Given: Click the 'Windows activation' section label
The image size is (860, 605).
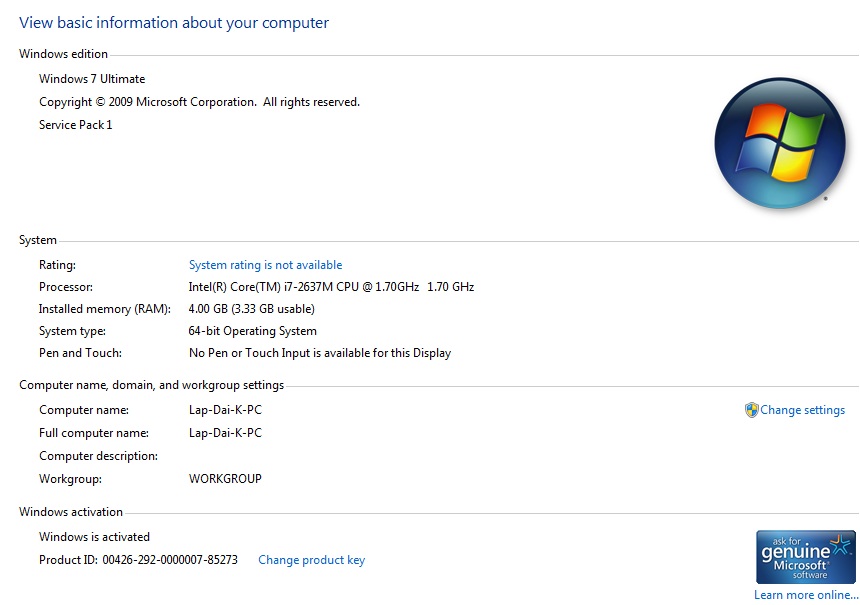Looking at the screenshot, I should 71,512.
